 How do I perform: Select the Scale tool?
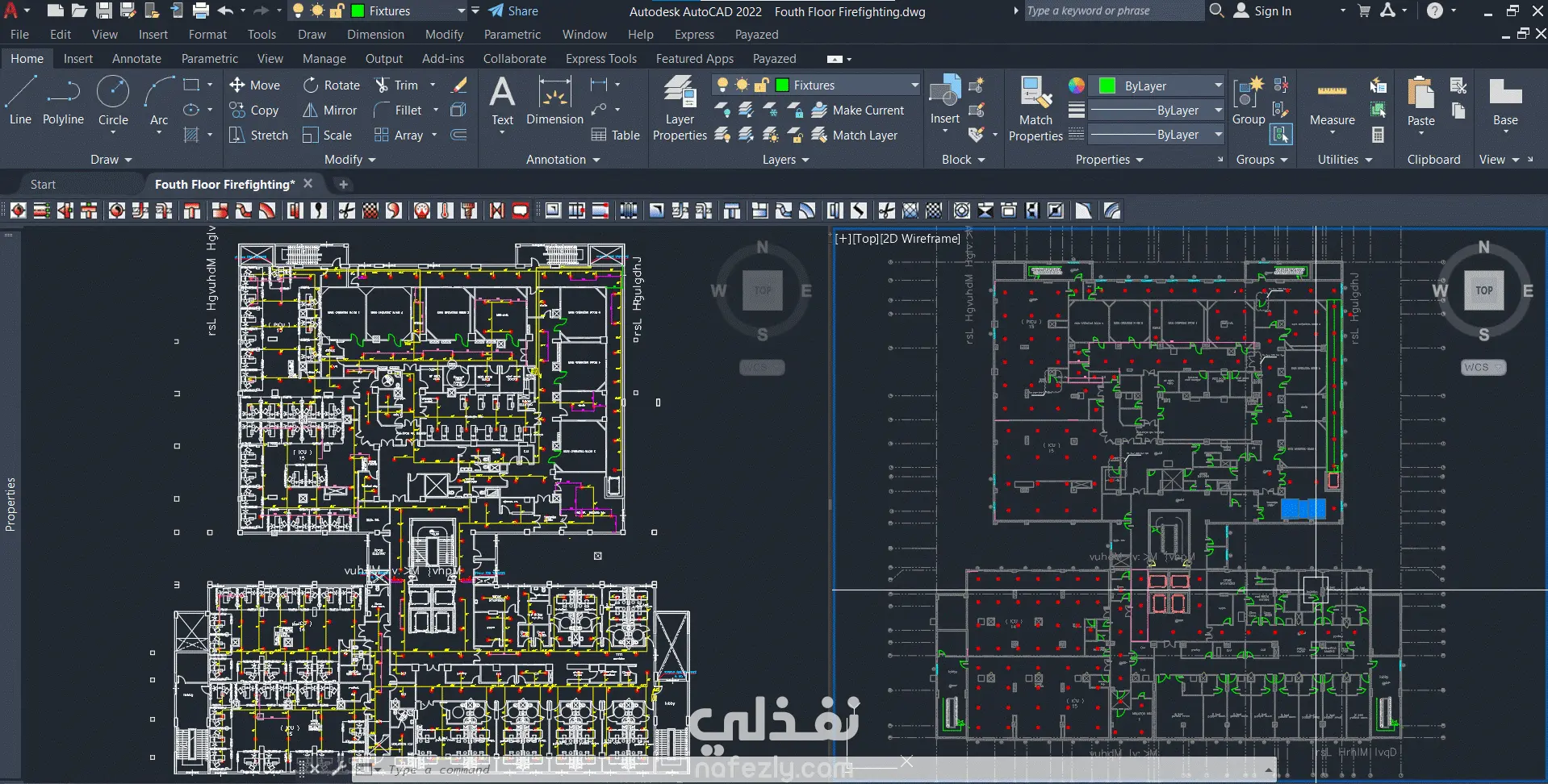pos(327,136)
